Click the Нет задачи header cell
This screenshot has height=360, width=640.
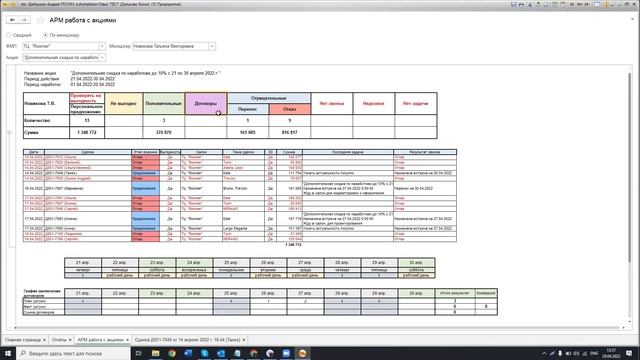416,104
